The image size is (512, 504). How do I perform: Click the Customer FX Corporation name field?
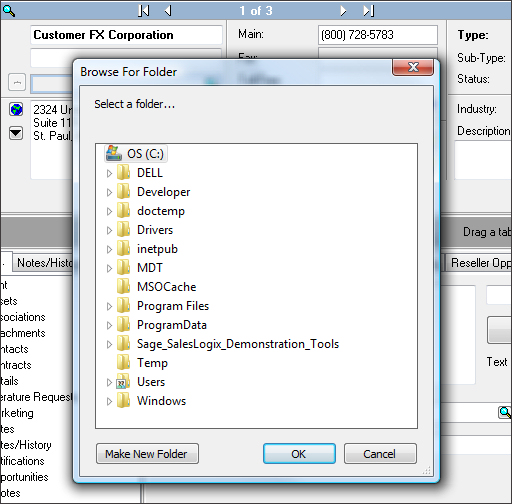point(126,35)
